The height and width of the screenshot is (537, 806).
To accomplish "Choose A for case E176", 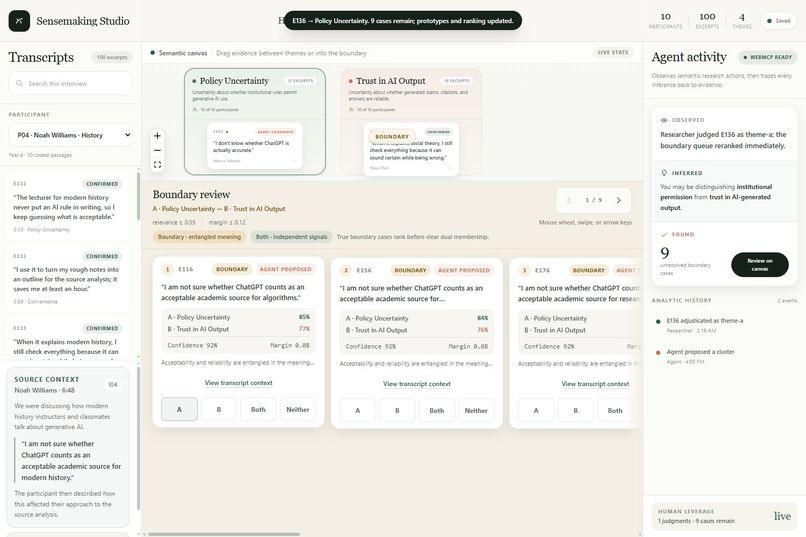I will click(536, 411).
